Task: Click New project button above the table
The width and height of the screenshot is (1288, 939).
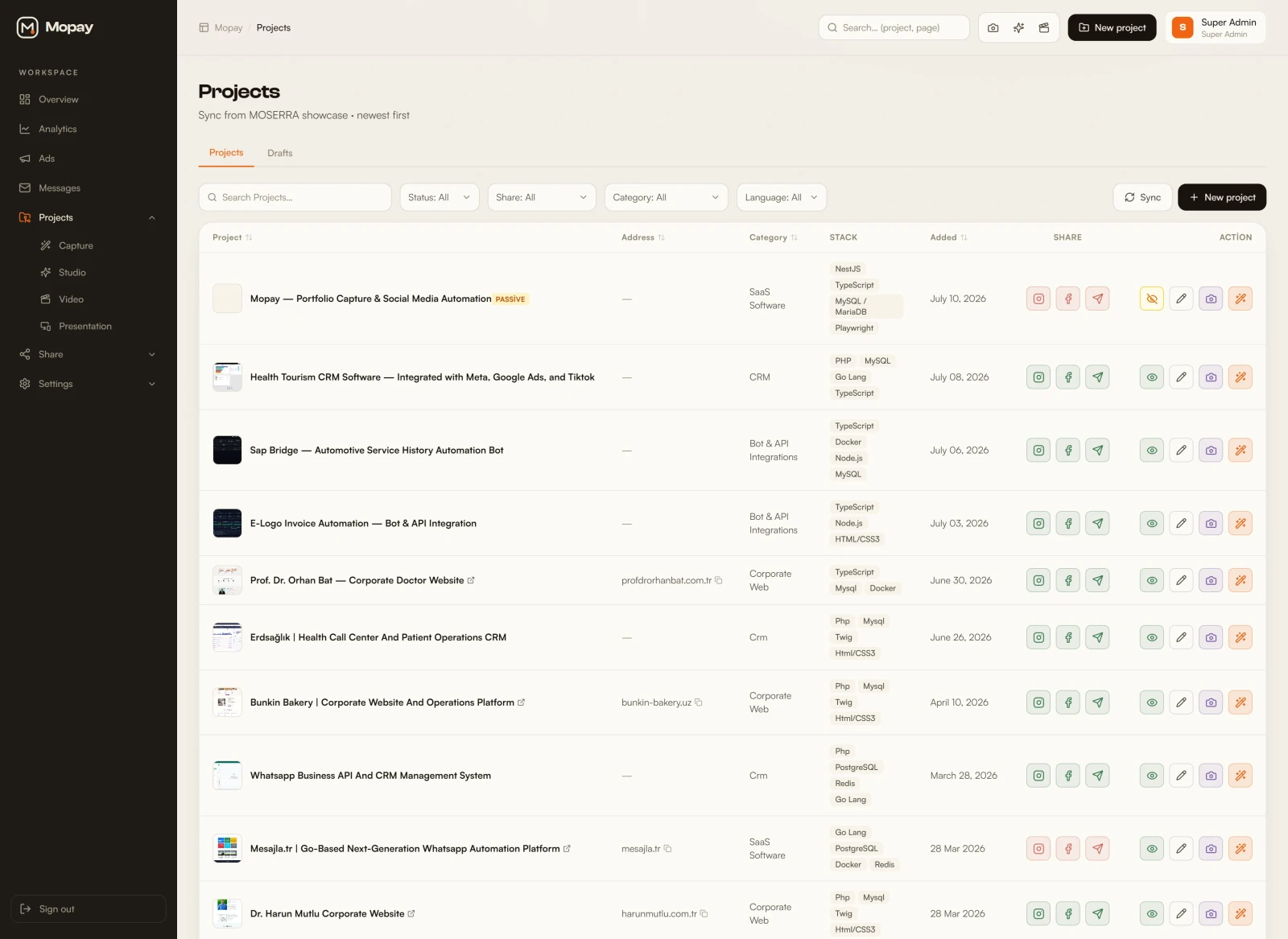Action: (x=1221, y=197)
